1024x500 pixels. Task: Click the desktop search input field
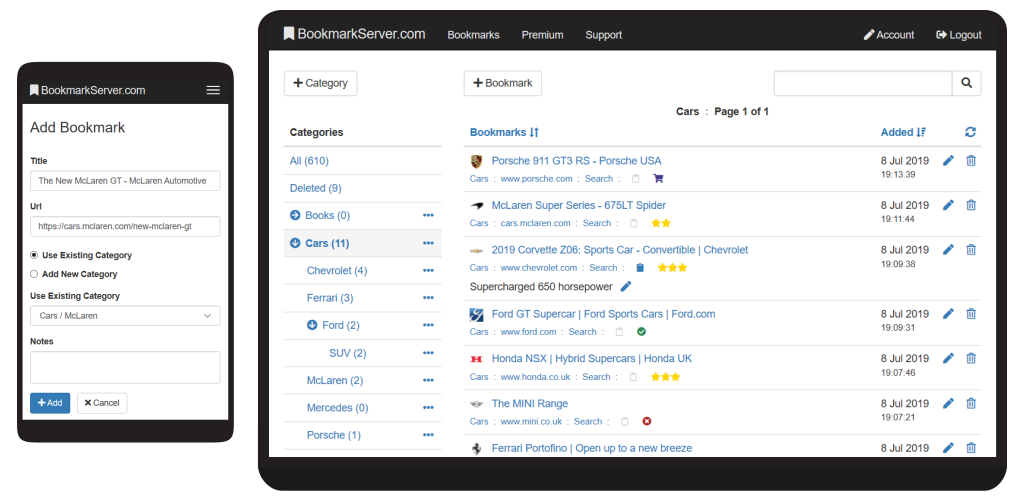click(863, 84)
